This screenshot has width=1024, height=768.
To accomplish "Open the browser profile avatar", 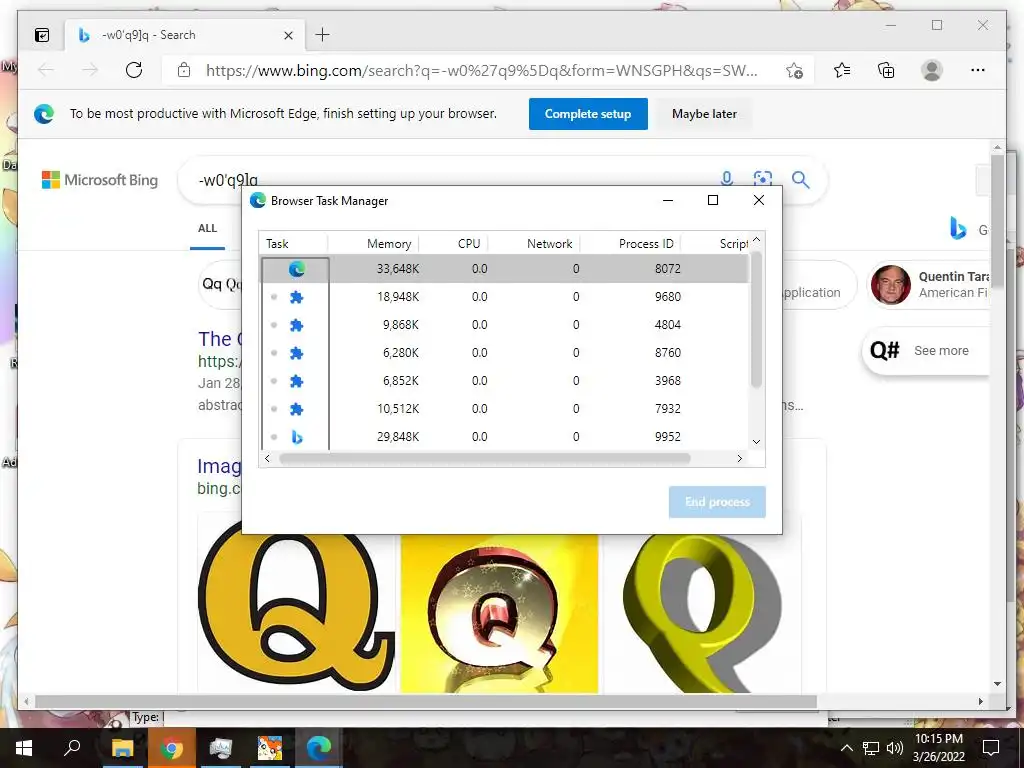I will [932, 70].
